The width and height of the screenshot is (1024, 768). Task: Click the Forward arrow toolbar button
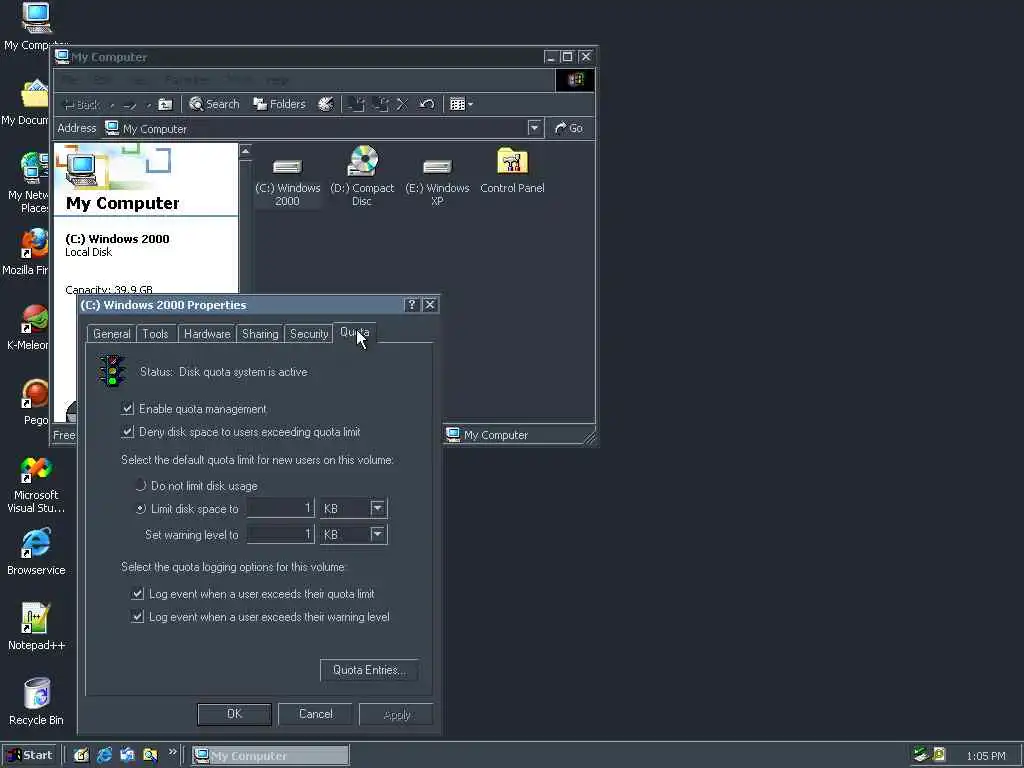[131, 104]
